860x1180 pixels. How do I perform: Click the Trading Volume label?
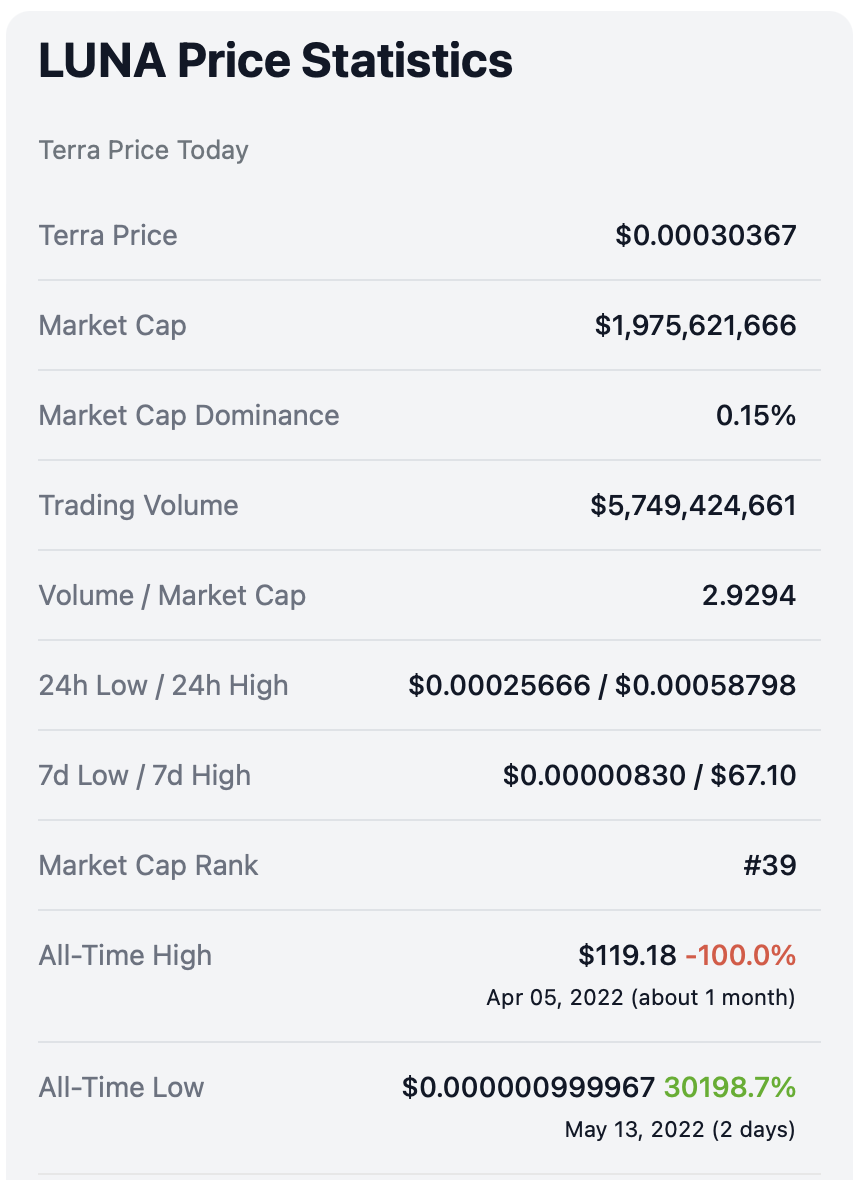point(138,506)
